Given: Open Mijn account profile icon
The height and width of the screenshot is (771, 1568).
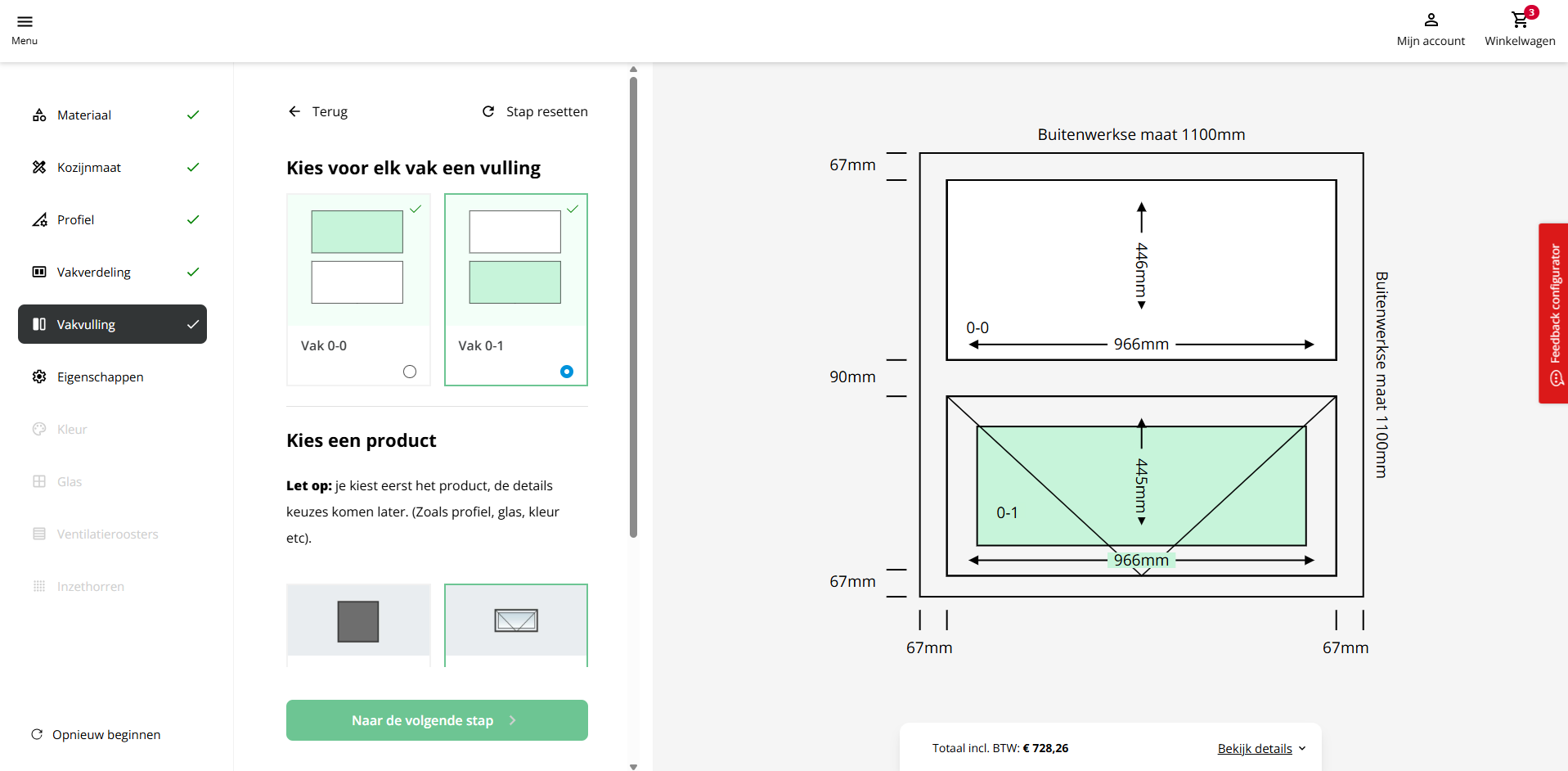Looking at the screenshot, I should pyautogui.click(x=1431, y=20).
